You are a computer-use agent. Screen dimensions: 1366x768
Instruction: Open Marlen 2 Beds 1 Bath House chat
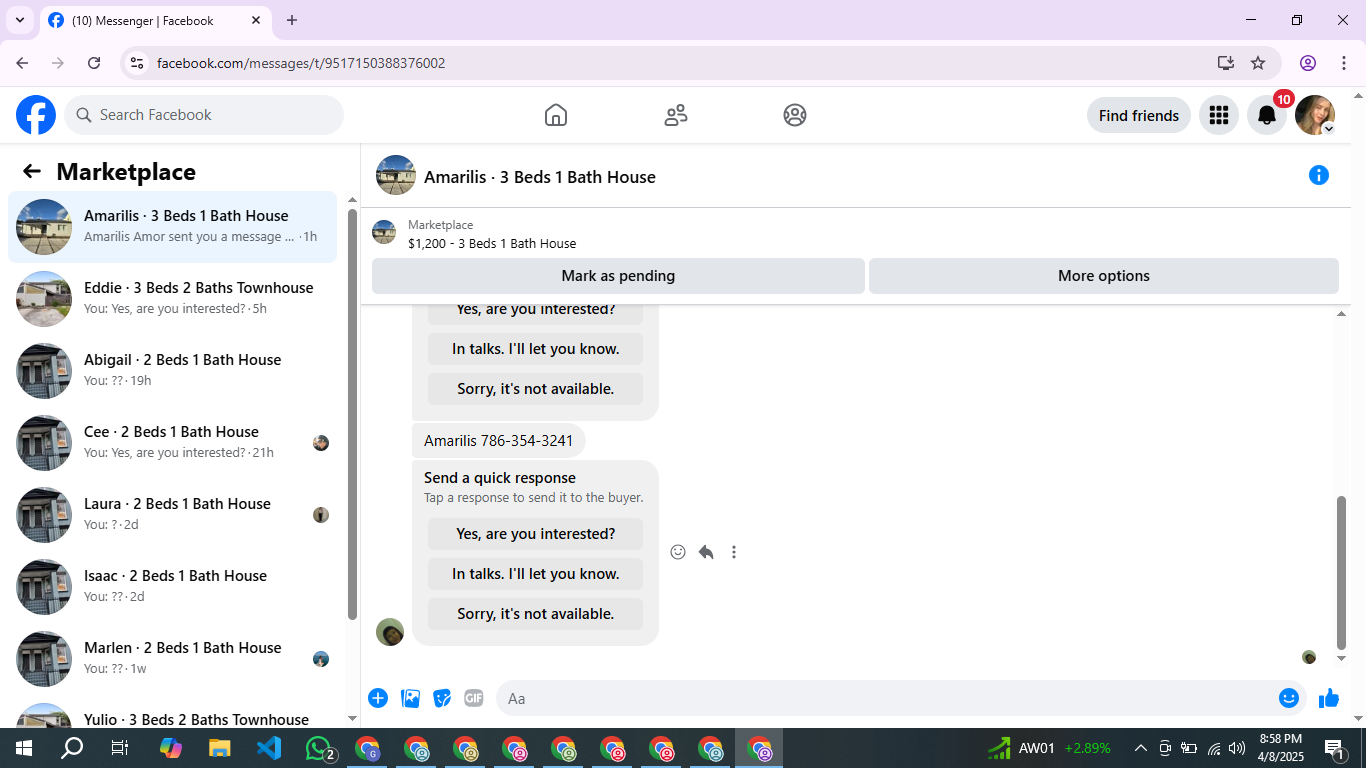(173, 659)
